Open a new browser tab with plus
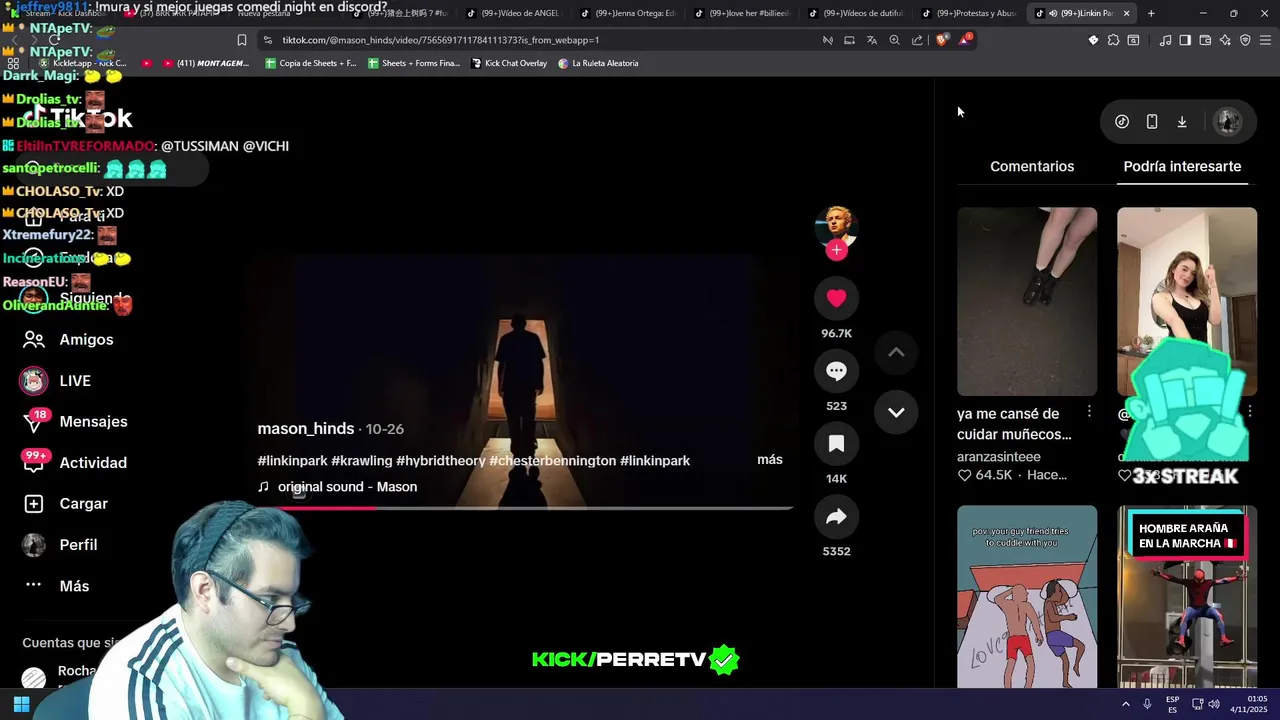This screenshot has width=1280, height=720. [x=1151, y=13]
